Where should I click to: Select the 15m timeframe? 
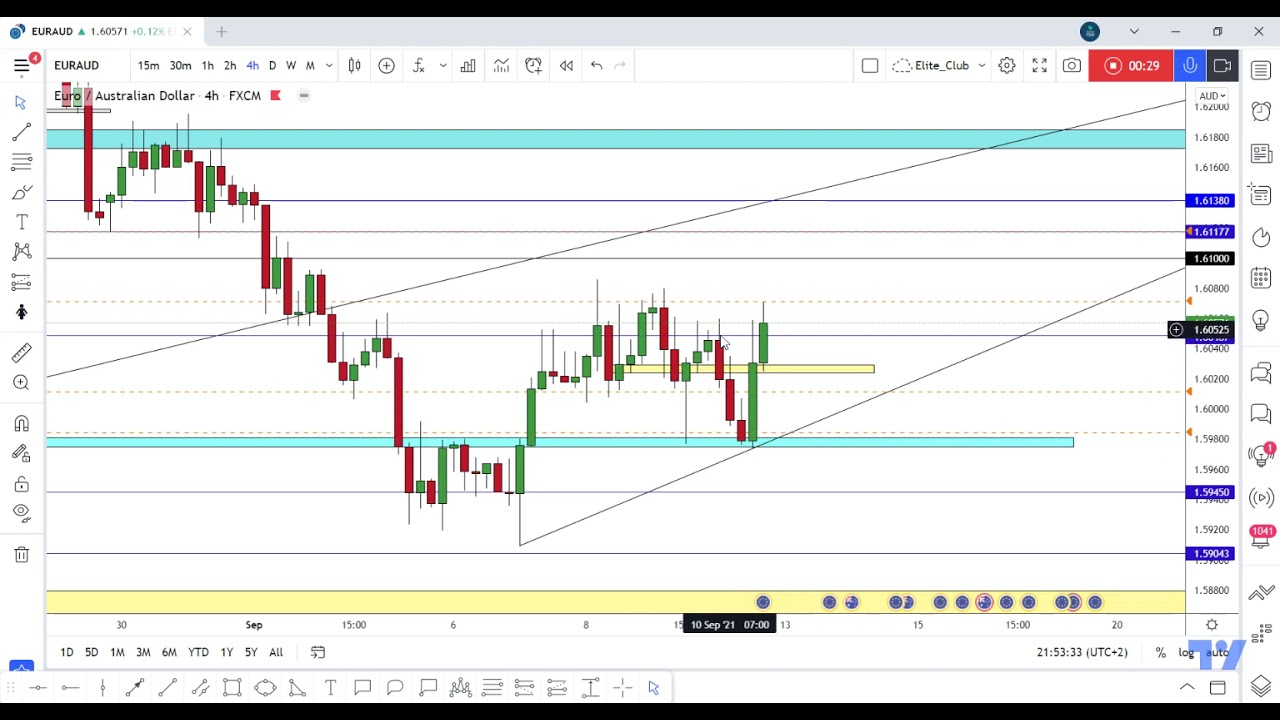(148, 66)
